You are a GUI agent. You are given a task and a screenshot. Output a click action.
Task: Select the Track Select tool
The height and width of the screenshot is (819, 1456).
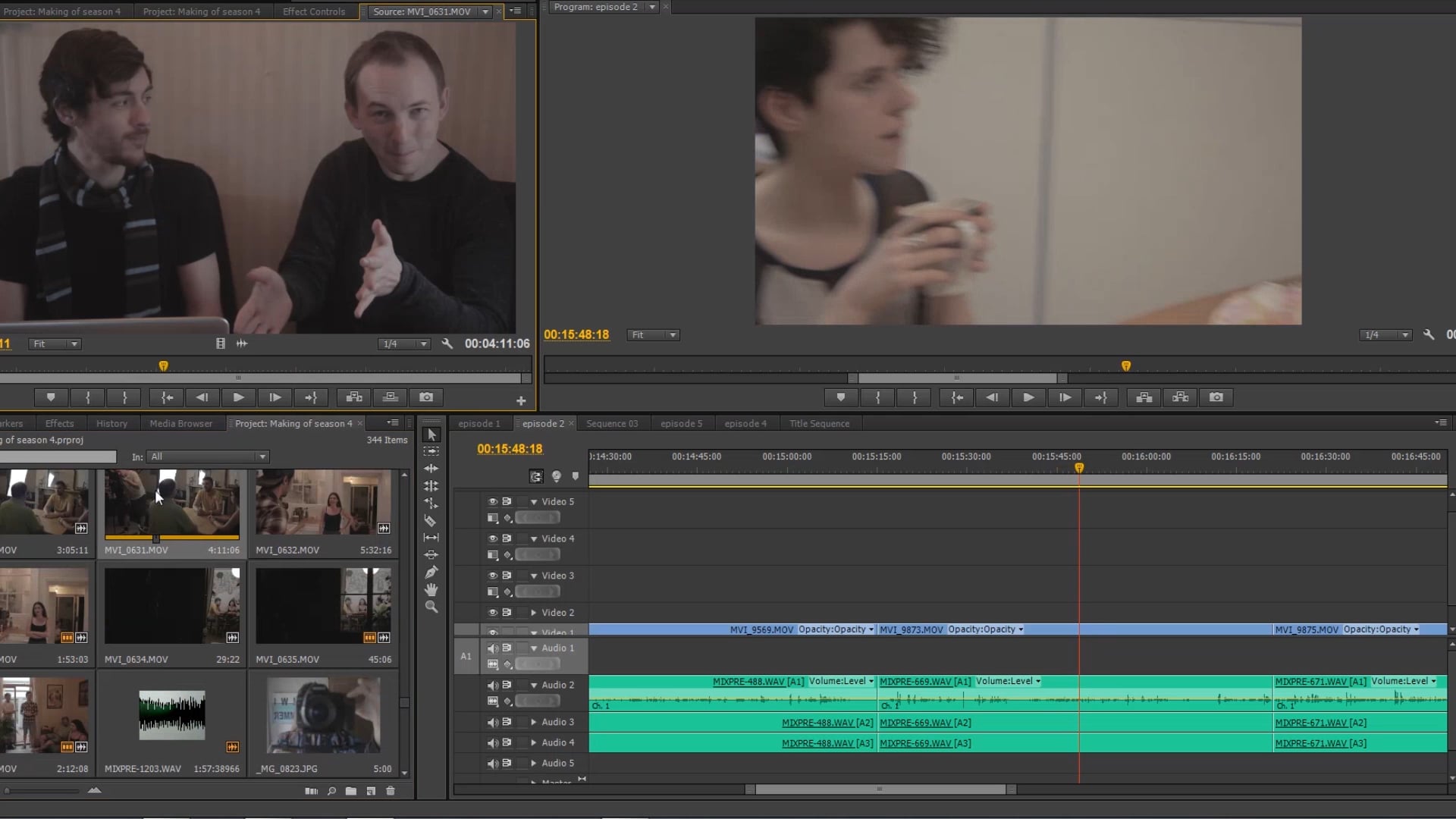click(431, 451)
